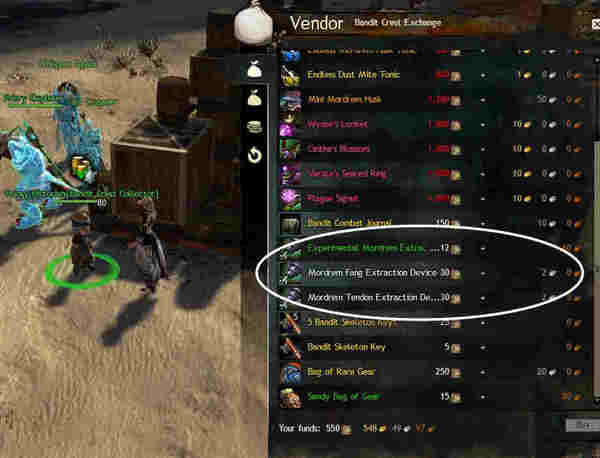
Task: Click the Bag of Rare Gear icon
Action: 291,372
